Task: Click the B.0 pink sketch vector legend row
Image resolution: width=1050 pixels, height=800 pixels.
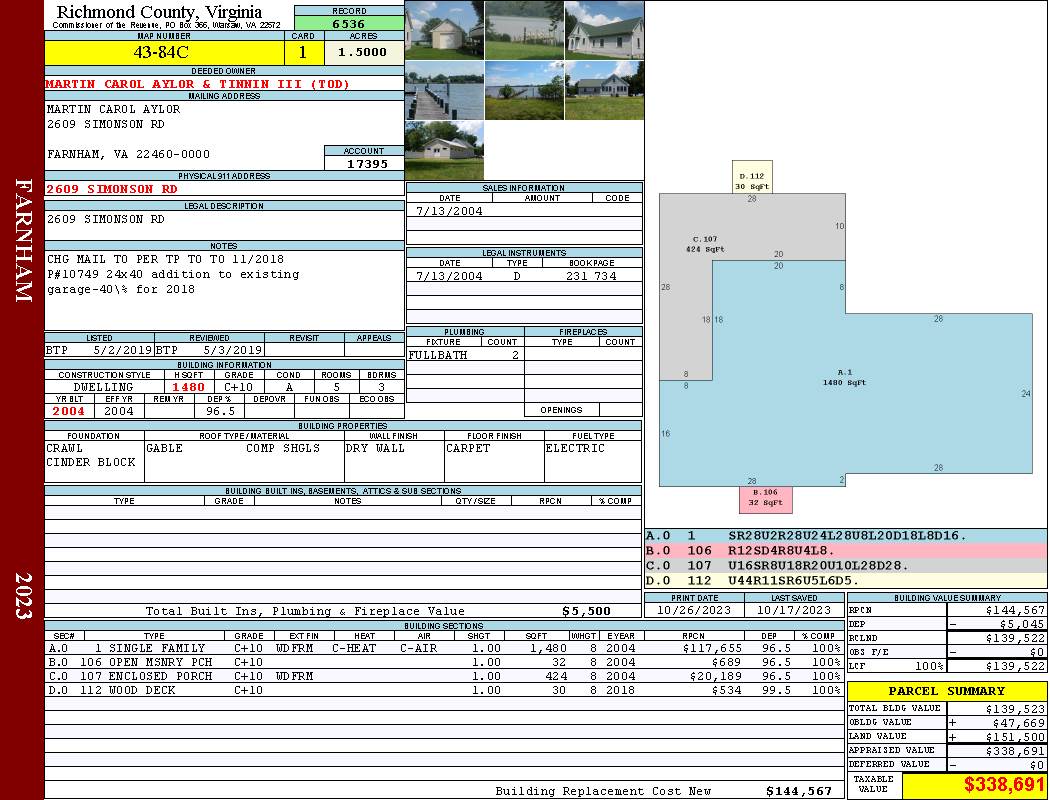Action: (845, 550)
